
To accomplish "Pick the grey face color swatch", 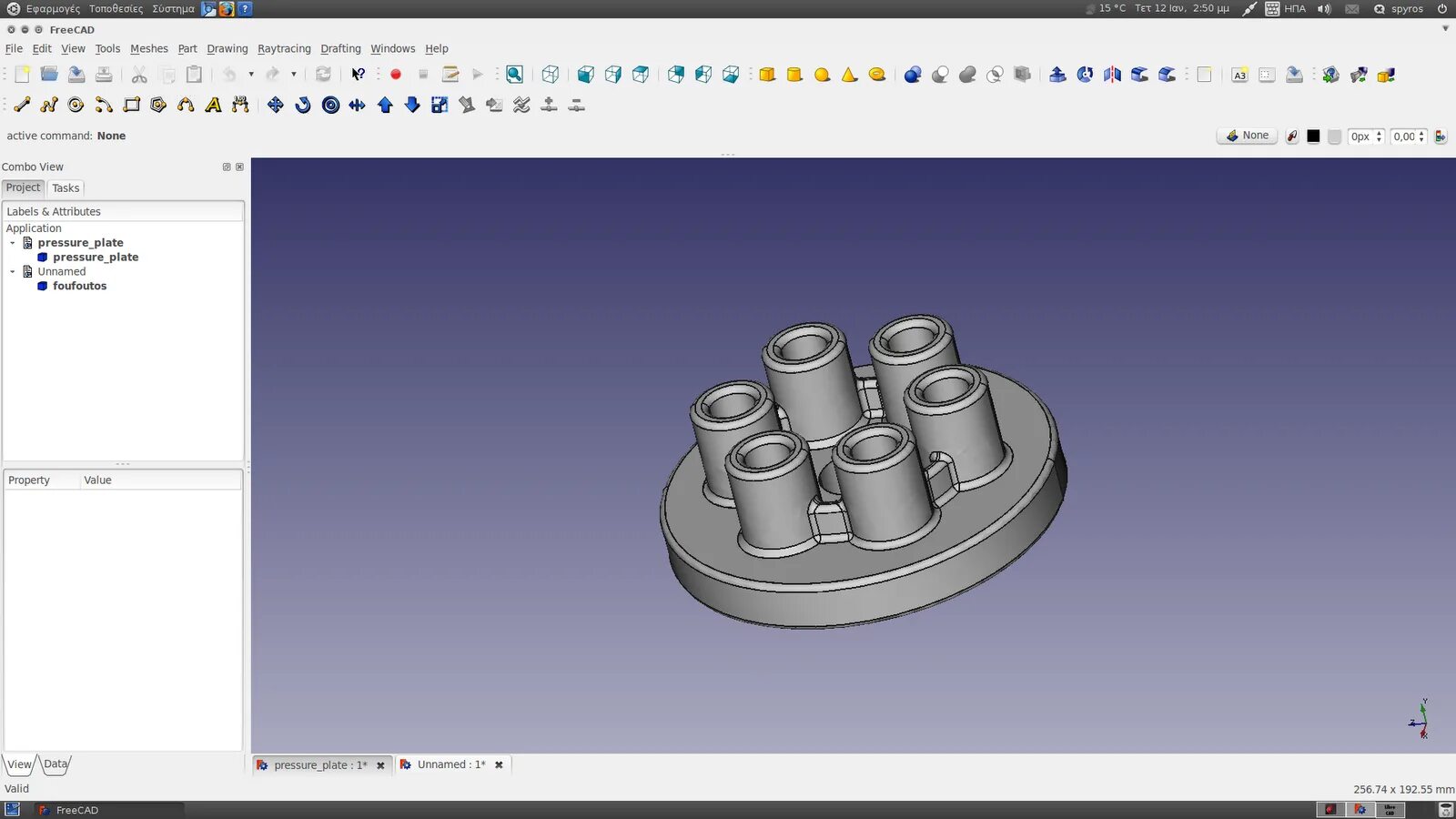I will [1334, 136].
